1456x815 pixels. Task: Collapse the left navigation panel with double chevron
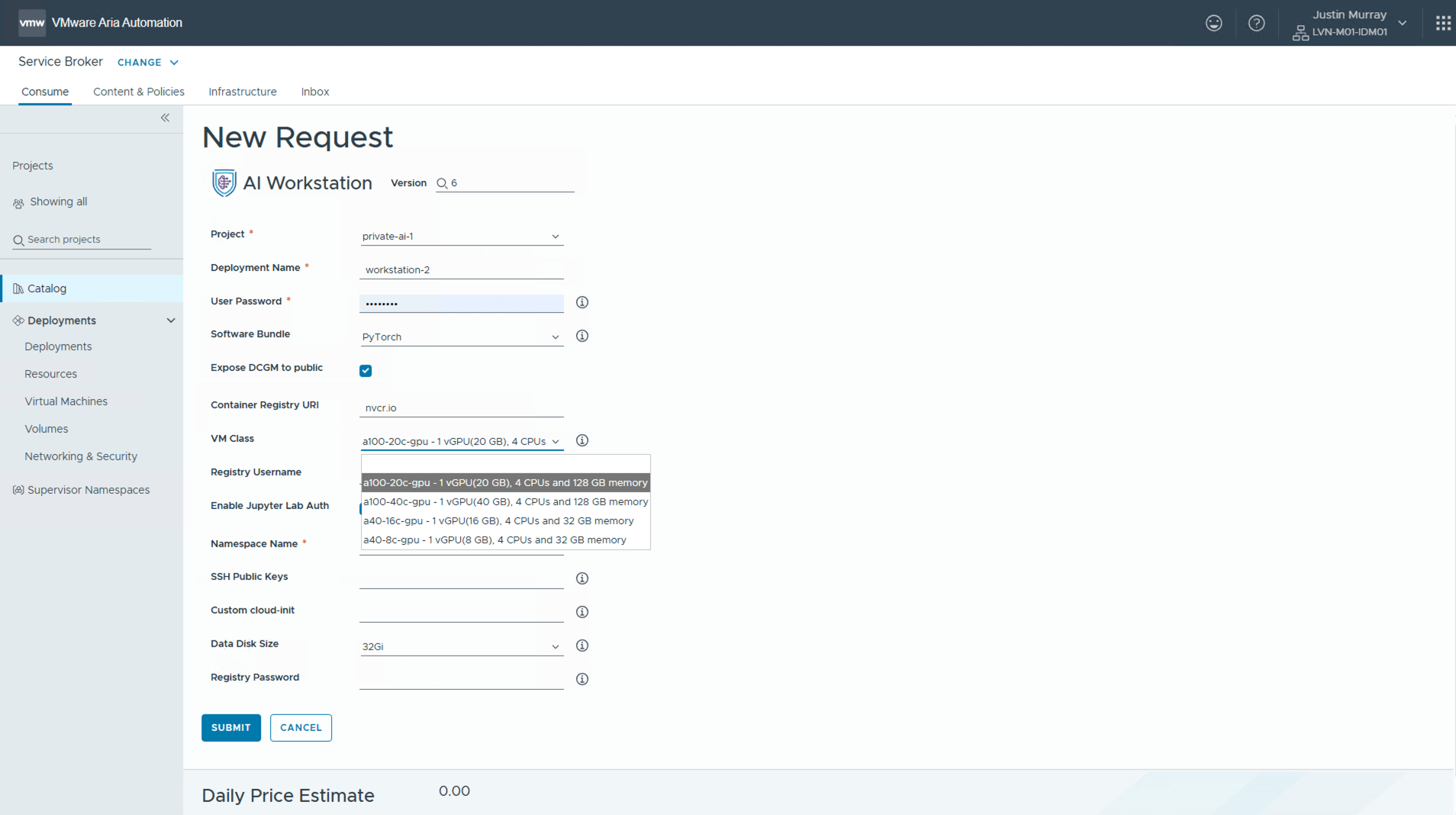coord(165,118)
